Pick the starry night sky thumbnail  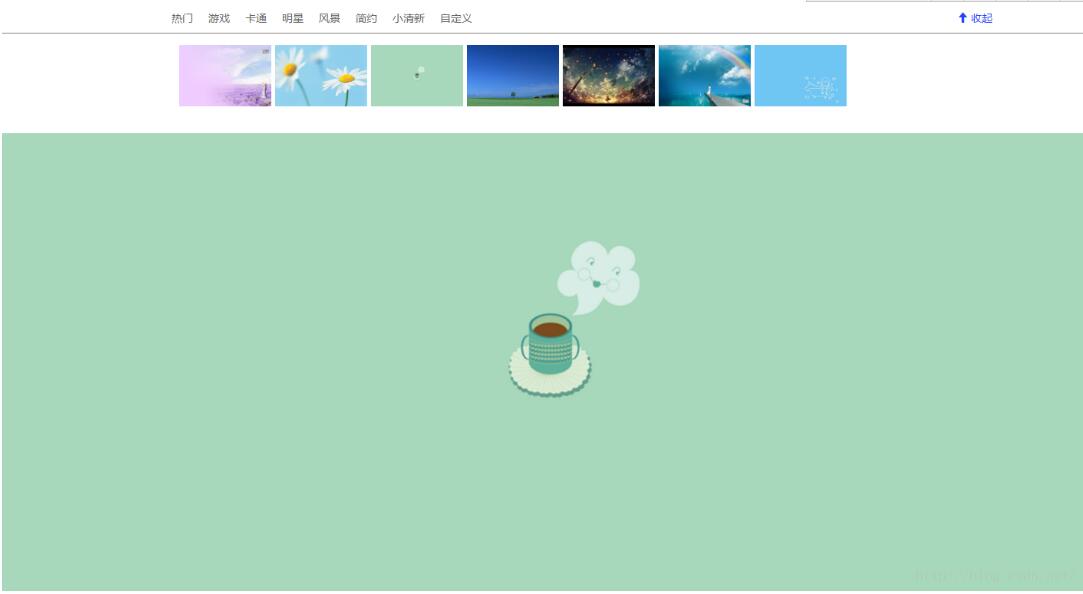[x=609, y=75]
